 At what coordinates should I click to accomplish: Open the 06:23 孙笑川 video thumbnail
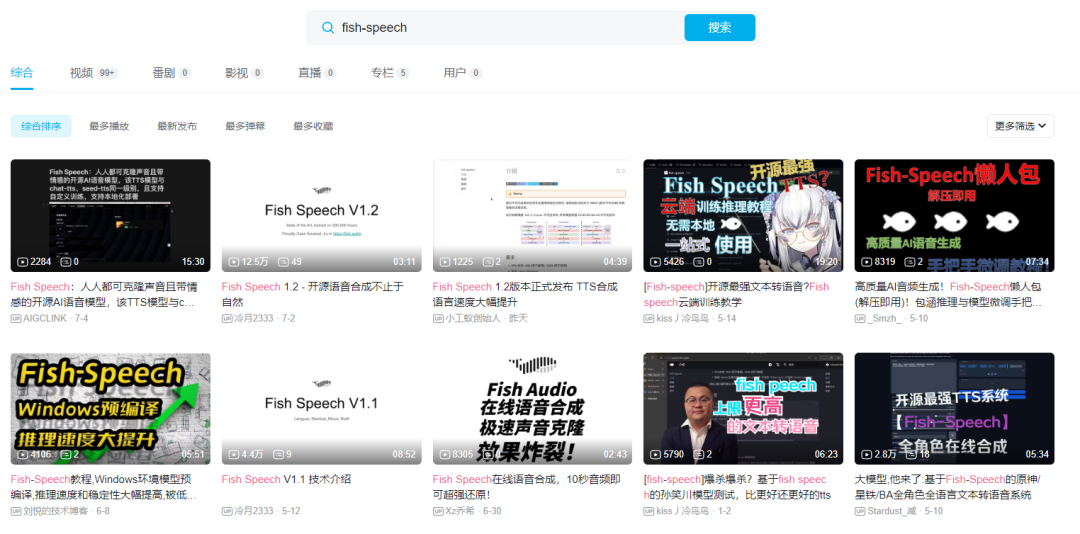click(x=743, y=409)
